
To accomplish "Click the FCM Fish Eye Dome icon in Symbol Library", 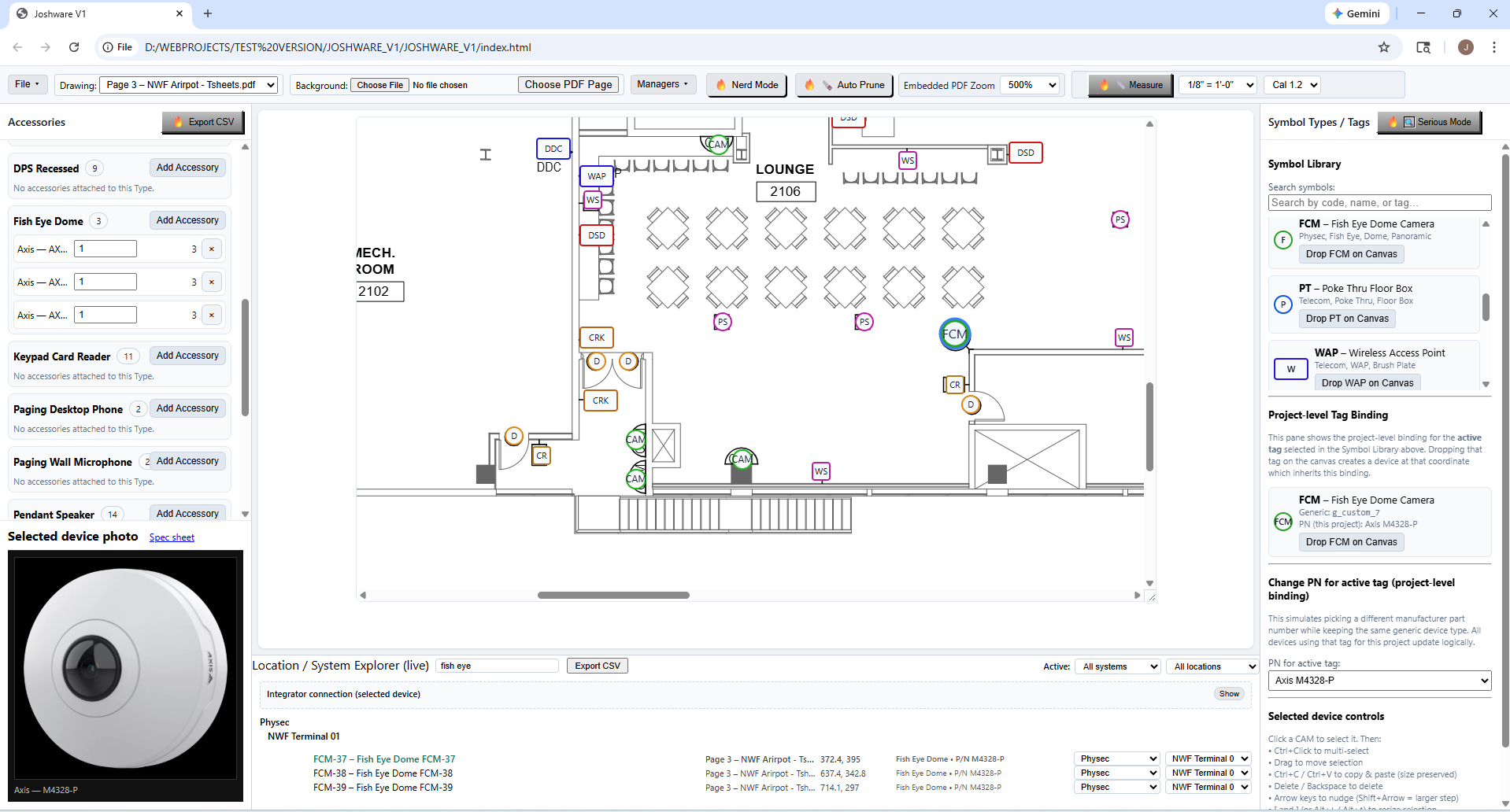I will tap(1282, 240).
